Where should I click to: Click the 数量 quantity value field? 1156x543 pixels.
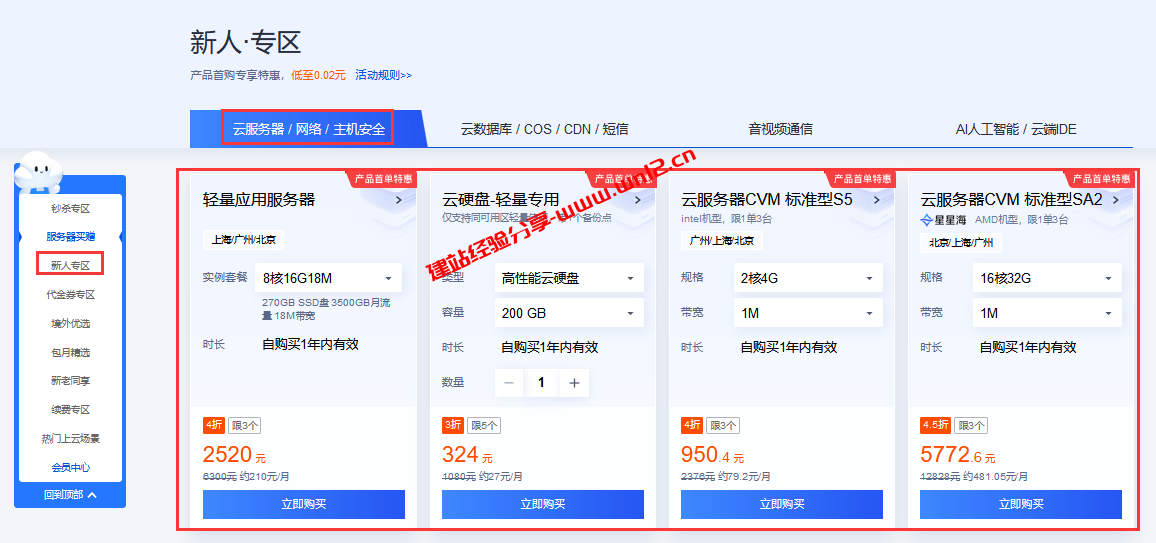point(542,382)
